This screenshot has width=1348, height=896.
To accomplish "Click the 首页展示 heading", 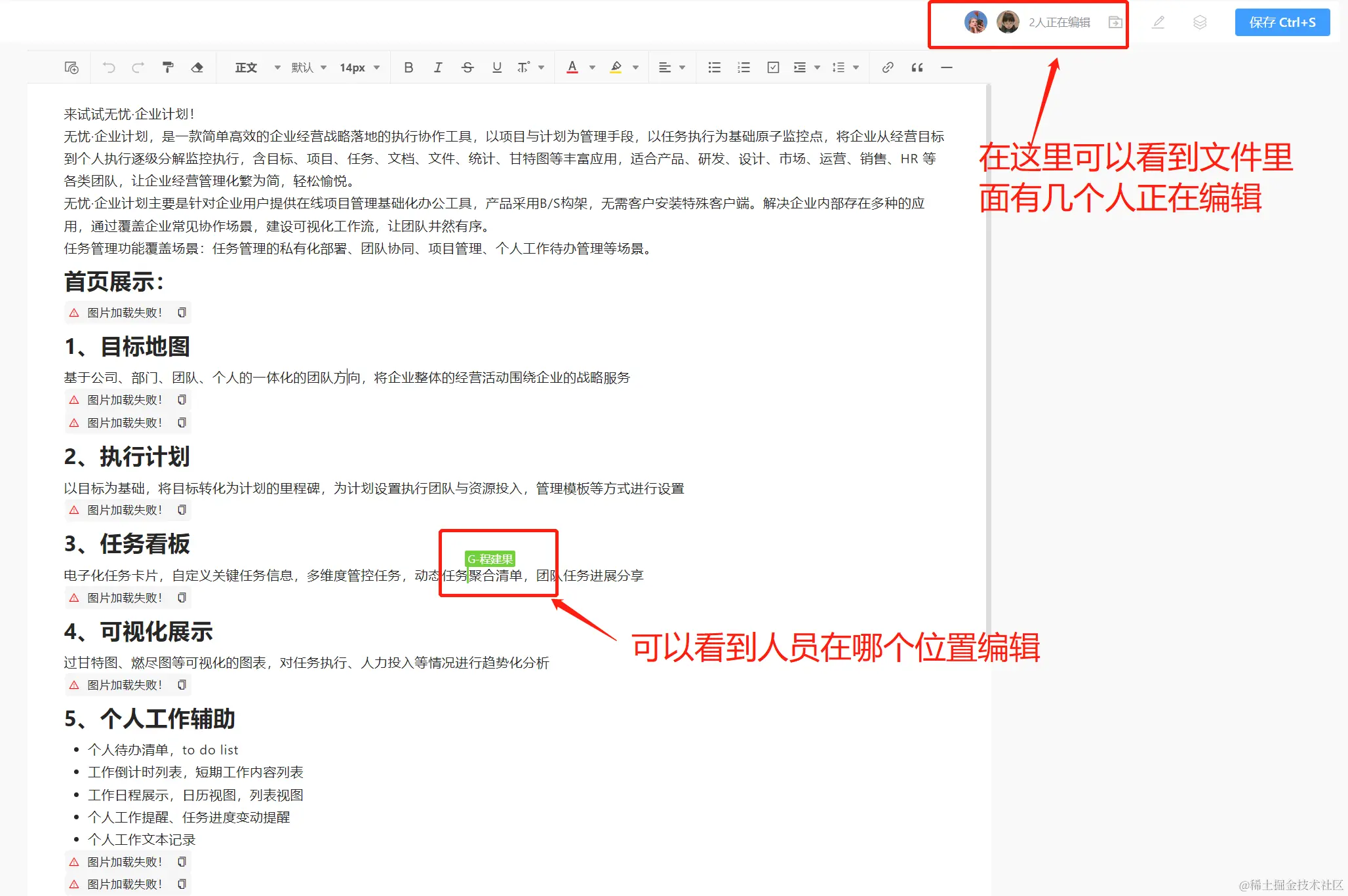I will point(113,282).
